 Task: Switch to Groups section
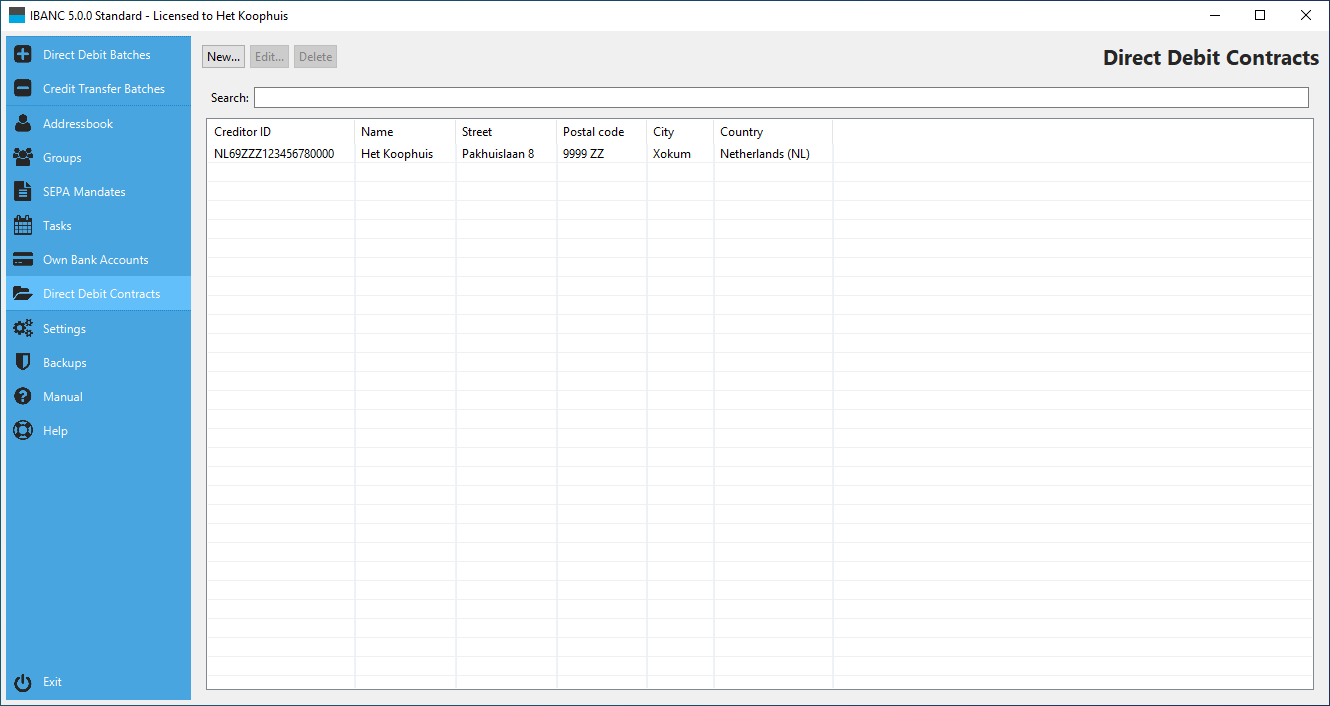62,158
